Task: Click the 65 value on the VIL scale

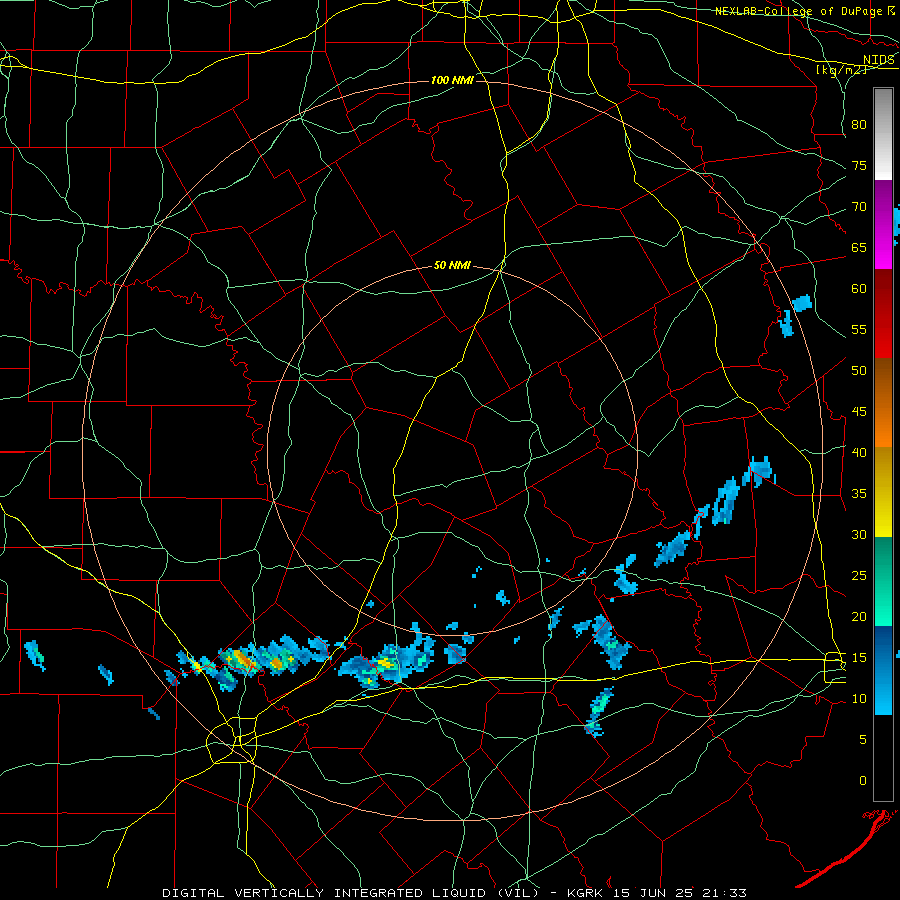Action: coord(859,248)
